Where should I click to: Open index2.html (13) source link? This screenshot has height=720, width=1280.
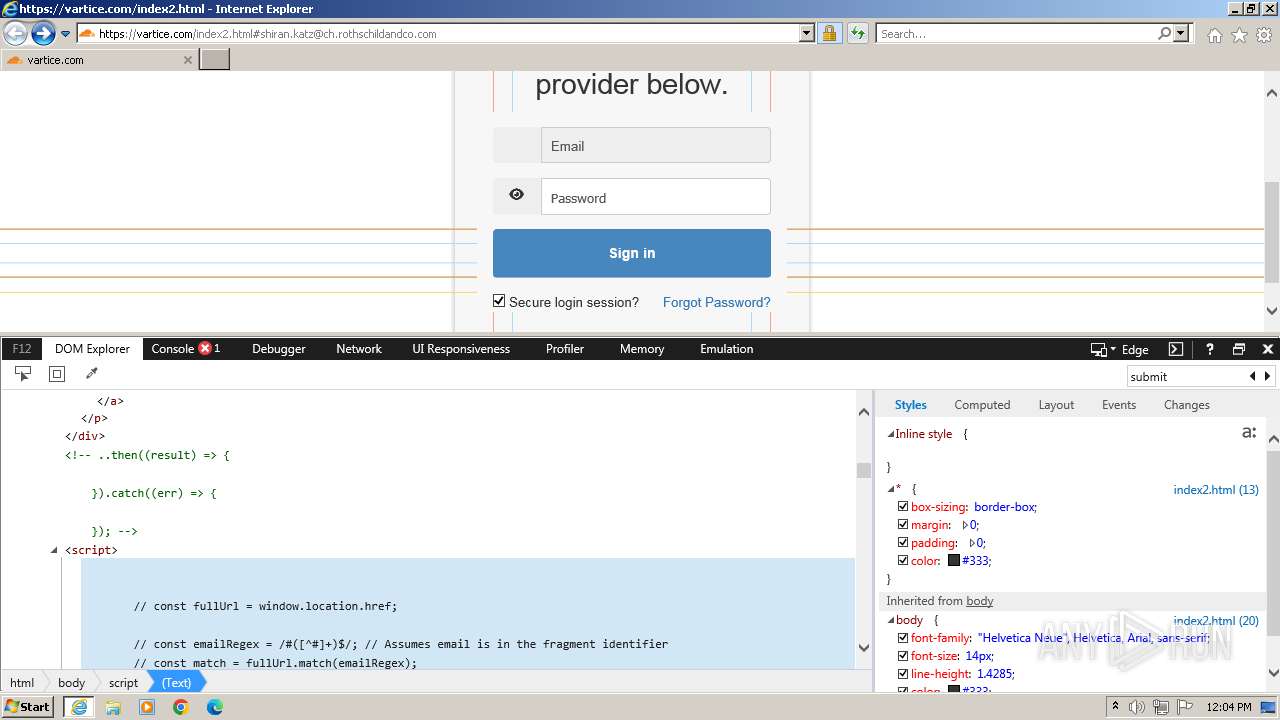click(1216, 490)
